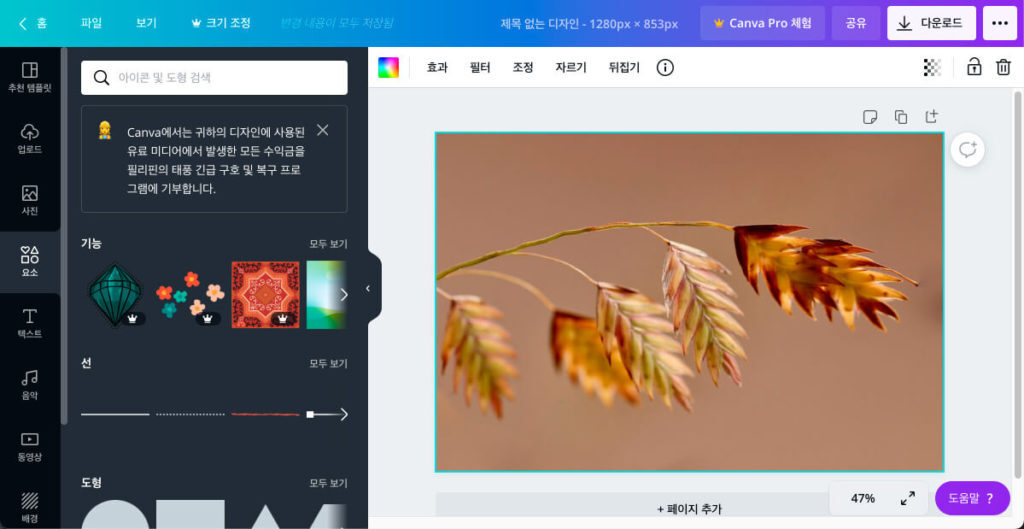Add the gray circle shape
The width and height of the screenshot is (1024, 529).
coord(115,515)
